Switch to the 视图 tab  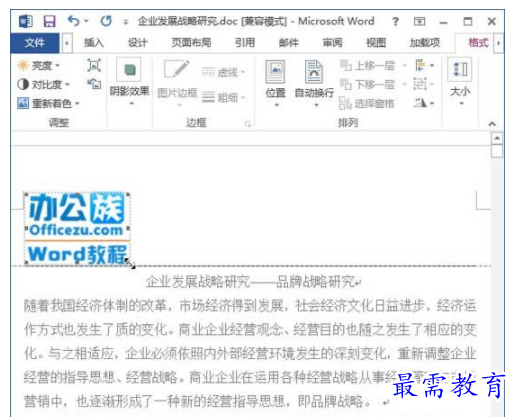[x=376, y=43]
